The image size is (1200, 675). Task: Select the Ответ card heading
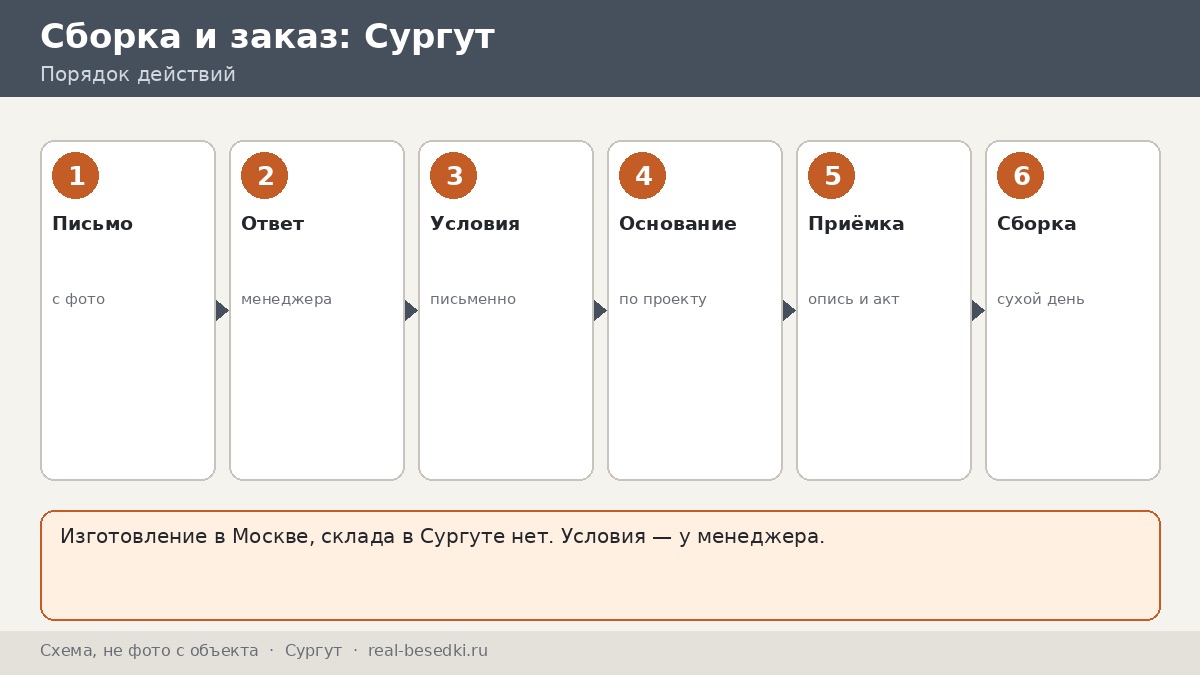coord(272,224)
